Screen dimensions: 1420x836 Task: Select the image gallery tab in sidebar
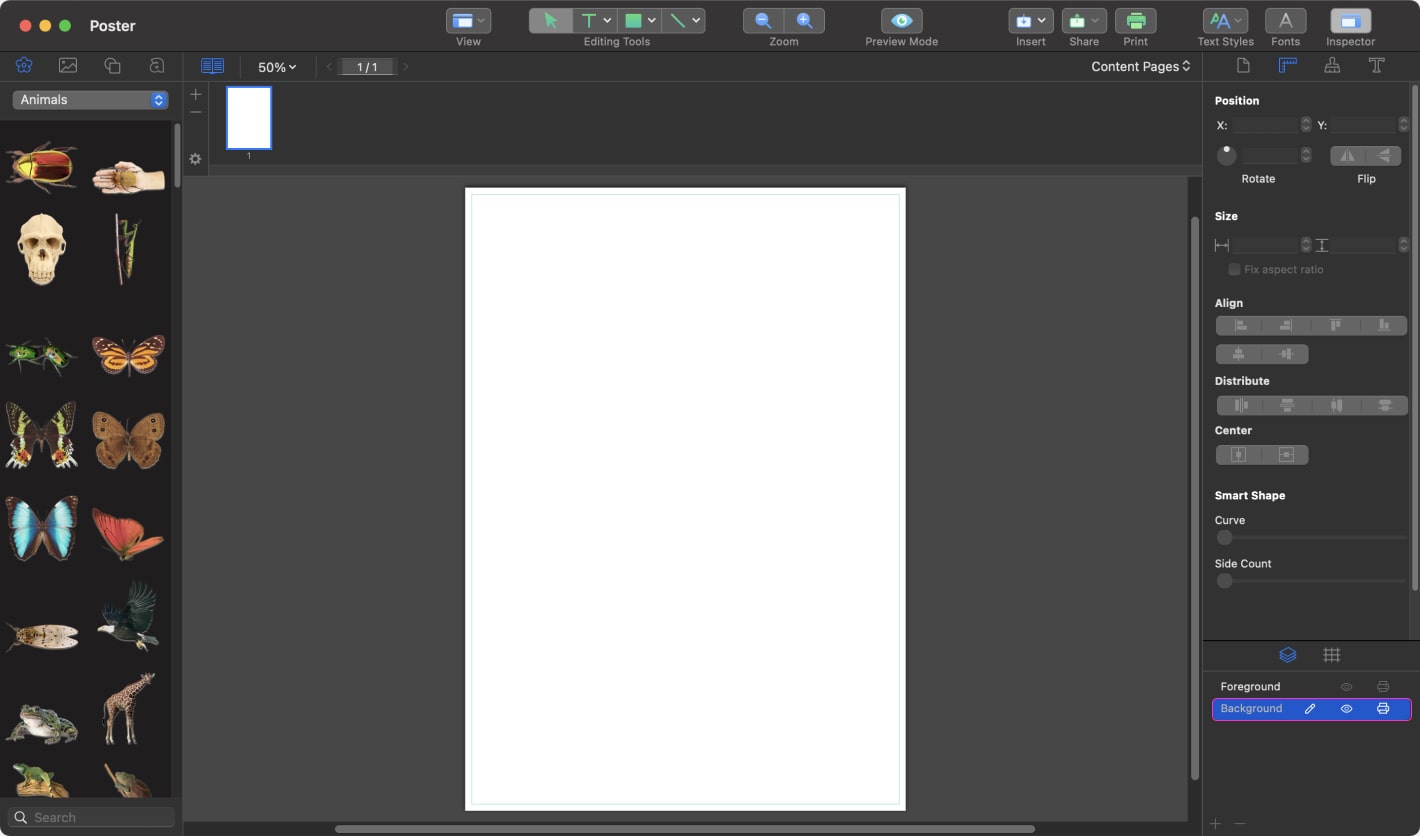[x=68, y=65]
